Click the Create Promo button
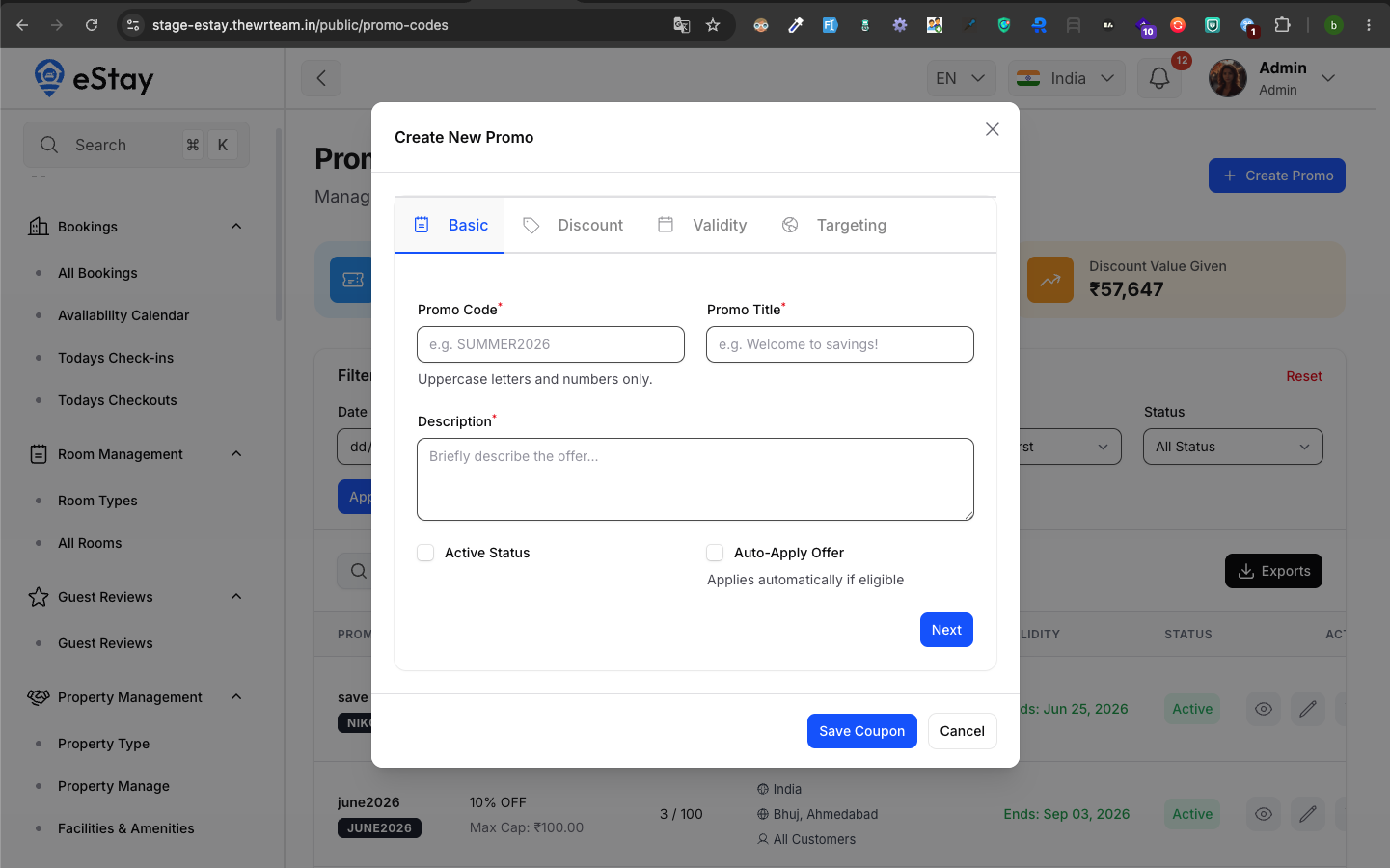The width and height of the screenshot is (1390, 868). tap(1276, 176)
